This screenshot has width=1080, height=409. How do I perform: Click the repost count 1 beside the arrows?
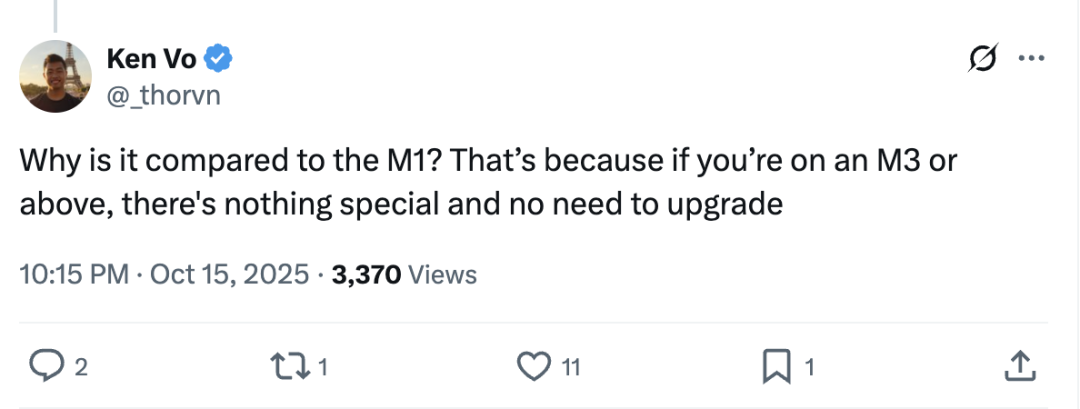click(323, 368)
